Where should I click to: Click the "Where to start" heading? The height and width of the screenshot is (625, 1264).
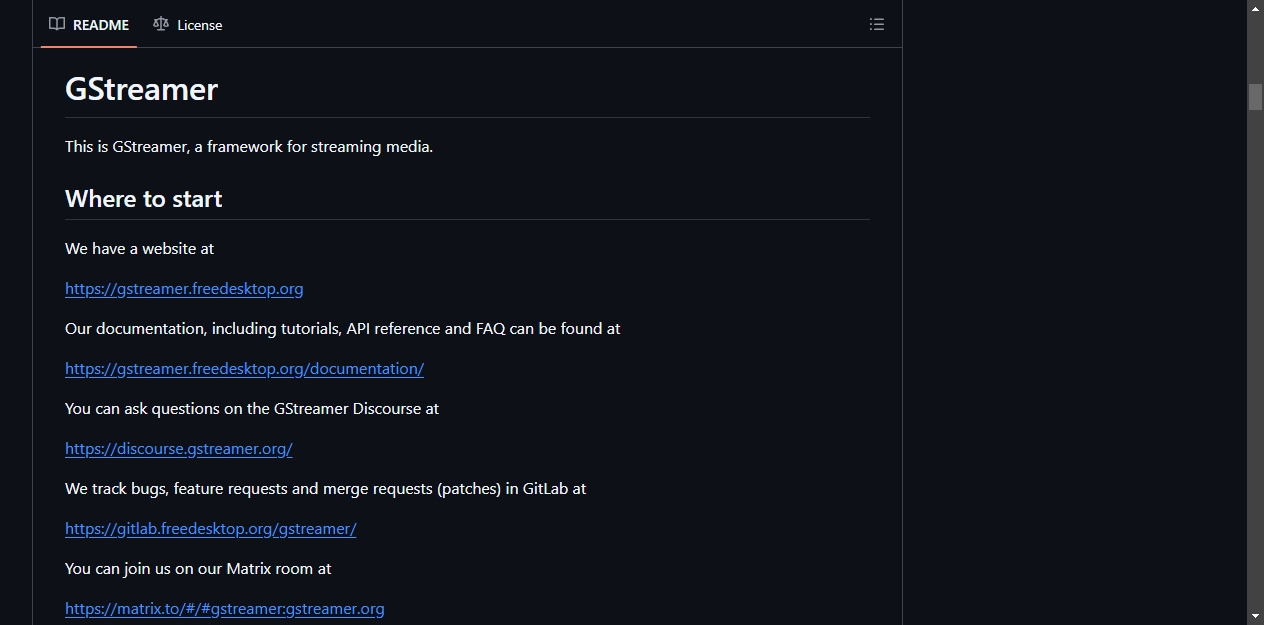coord(144,199)
